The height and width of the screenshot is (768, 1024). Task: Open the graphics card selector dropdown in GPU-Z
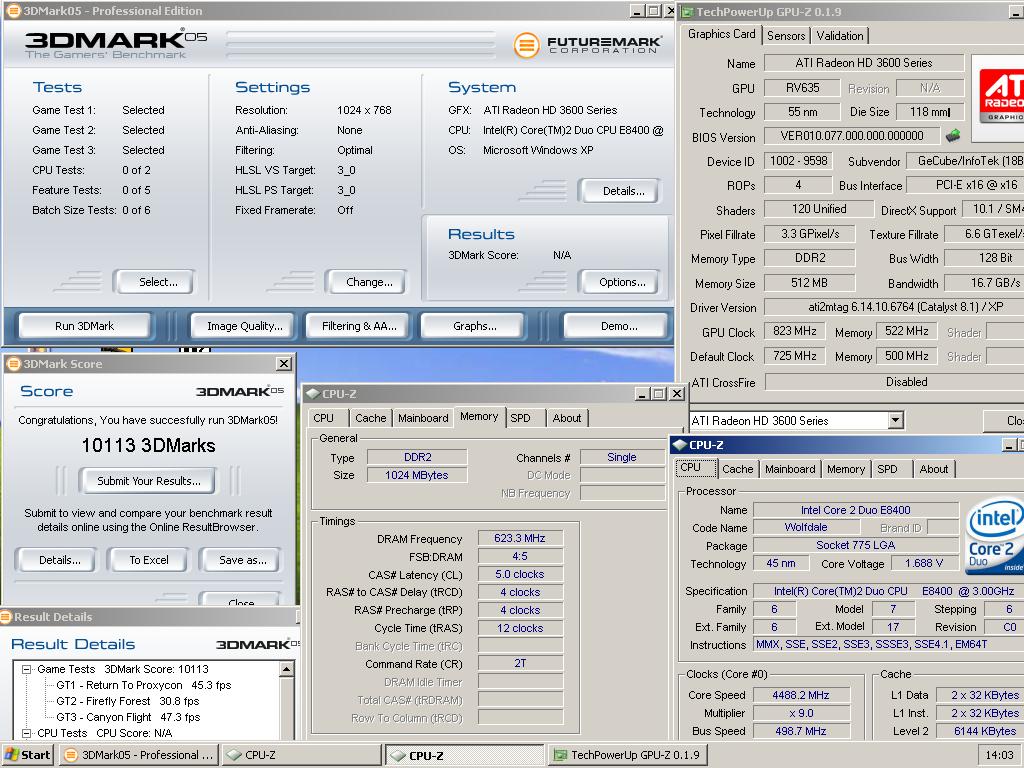tap(896, 421)
